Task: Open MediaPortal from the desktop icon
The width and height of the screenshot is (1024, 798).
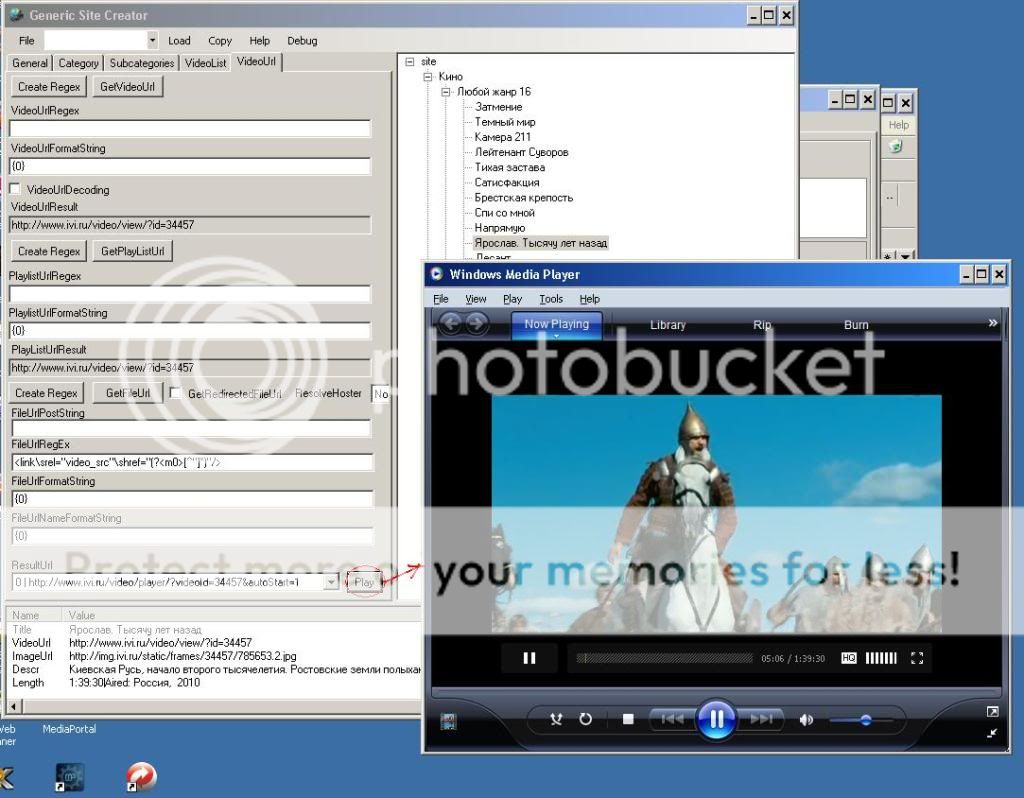Action: click(x=70, y=776)
